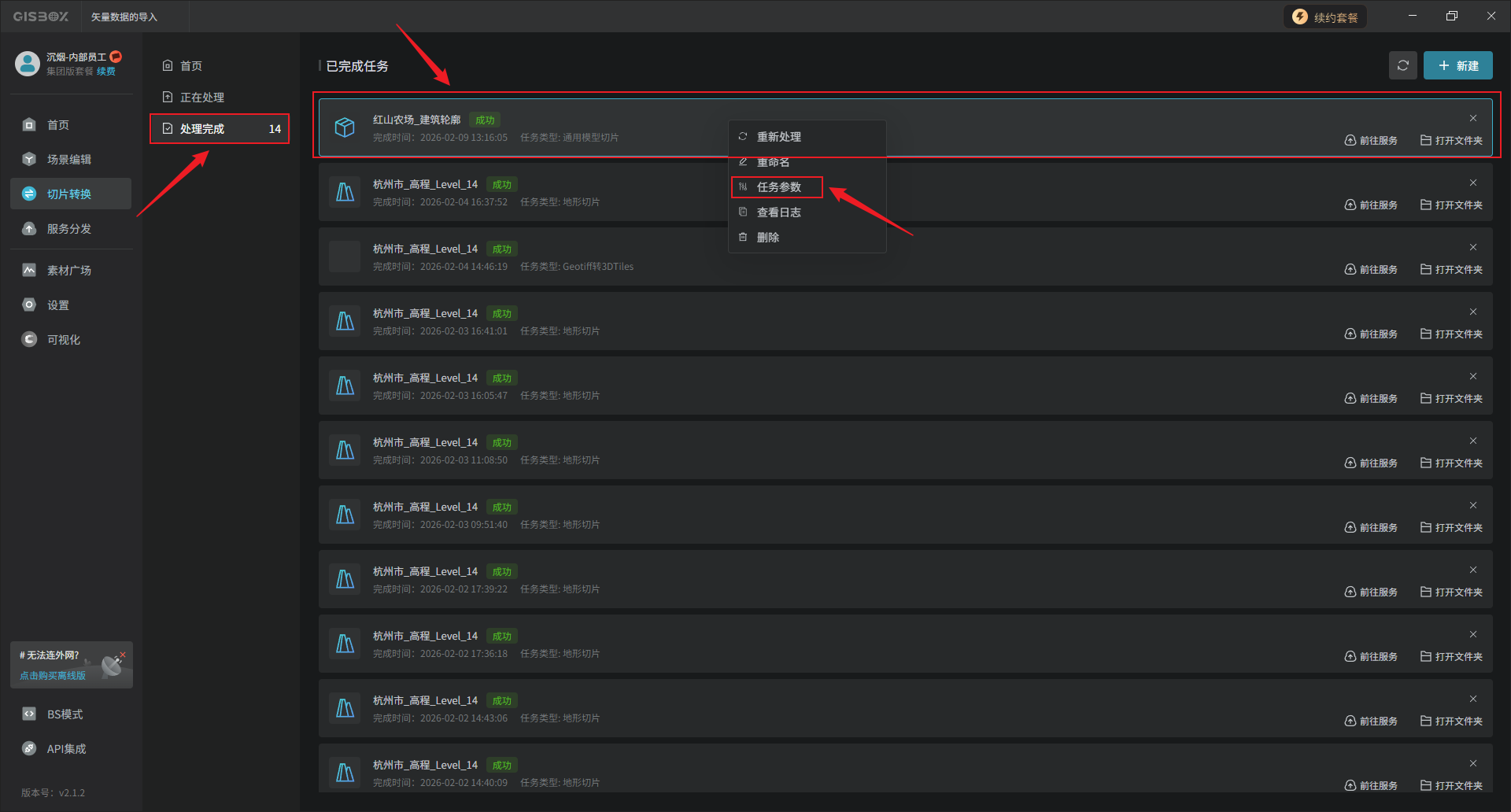Go to 素材广场 in the sidebar
The width and height of the screenshot is (1511, 812).
click(68, 271)
